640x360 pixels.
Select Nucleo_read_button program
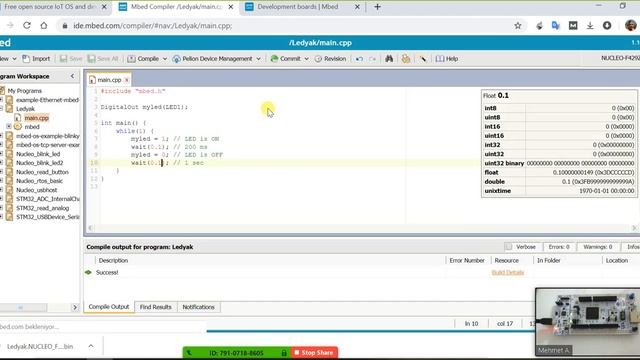pos(42,172)
